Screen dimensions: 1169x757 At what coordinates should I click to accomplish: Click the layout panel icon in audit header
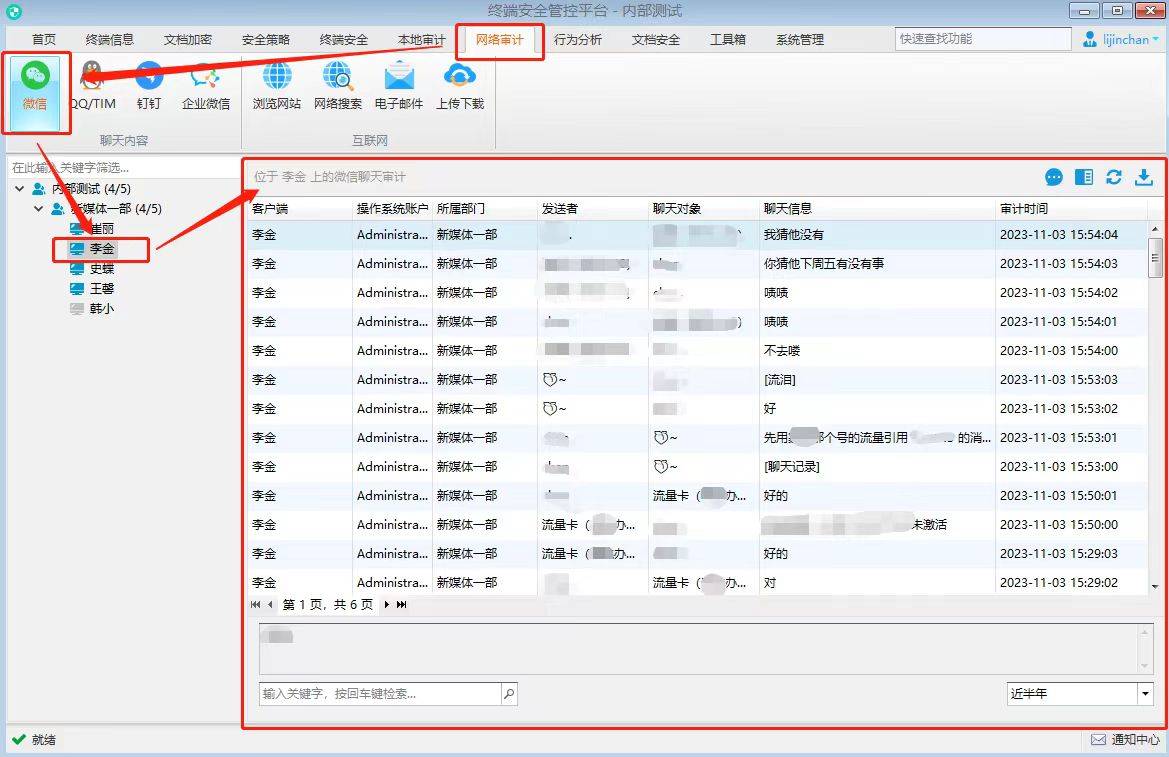point(1084,177)
